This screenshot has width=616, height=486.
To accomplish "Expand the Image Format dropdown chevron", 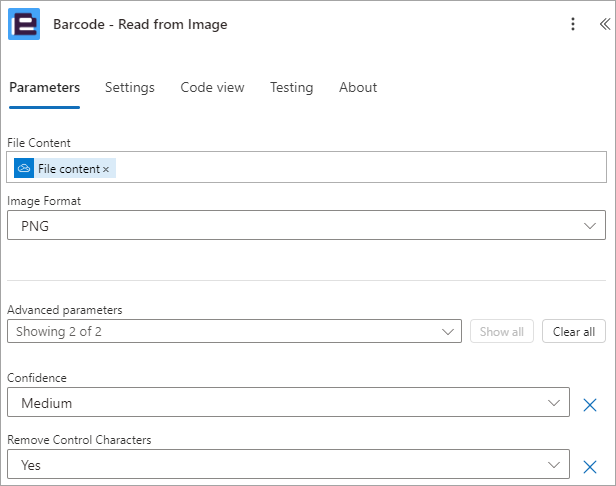I will pos(590,226).
